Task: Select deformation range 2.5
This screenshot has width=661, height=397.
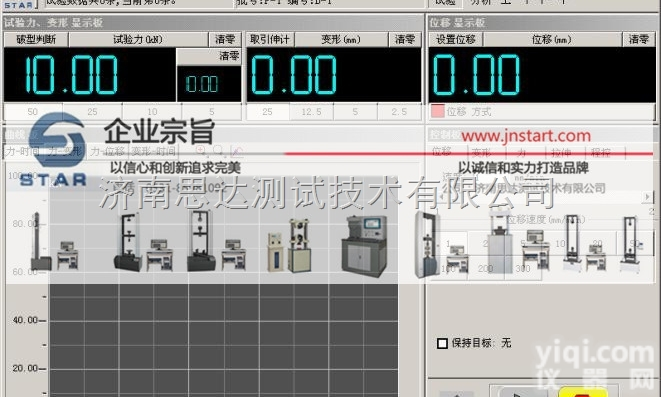Action: (399, 112)
